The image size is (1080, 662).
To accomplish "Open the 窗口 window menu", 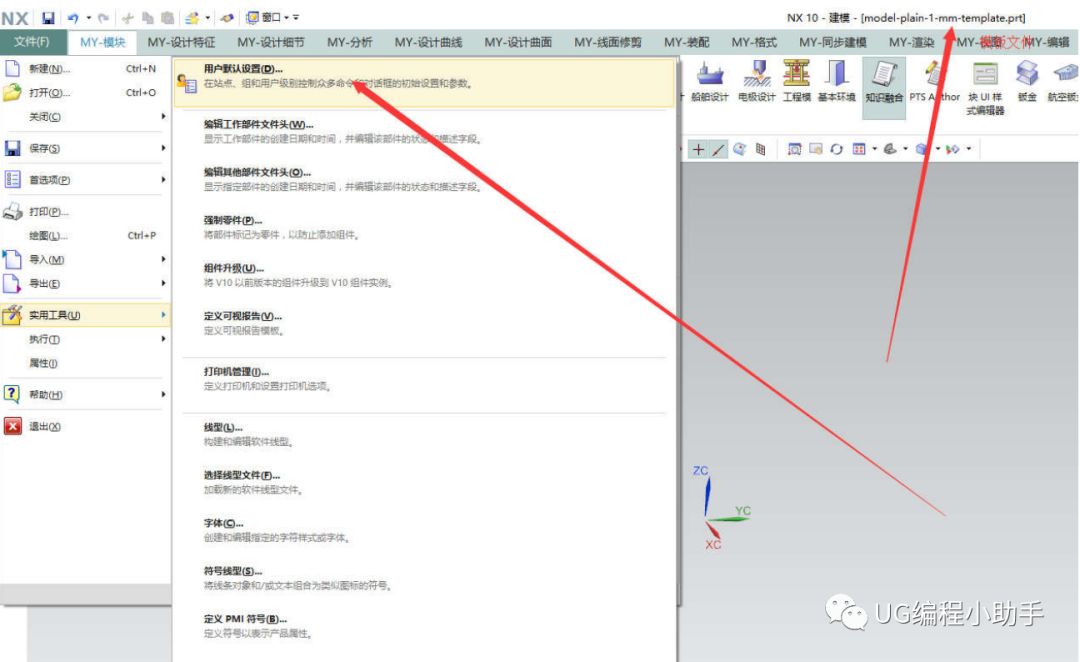I will click(267, 17).
